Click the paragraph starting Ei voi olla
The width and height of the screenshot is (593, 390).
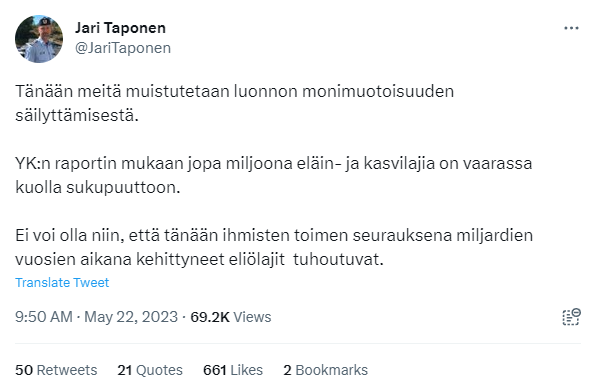click(x=274, y=247)
